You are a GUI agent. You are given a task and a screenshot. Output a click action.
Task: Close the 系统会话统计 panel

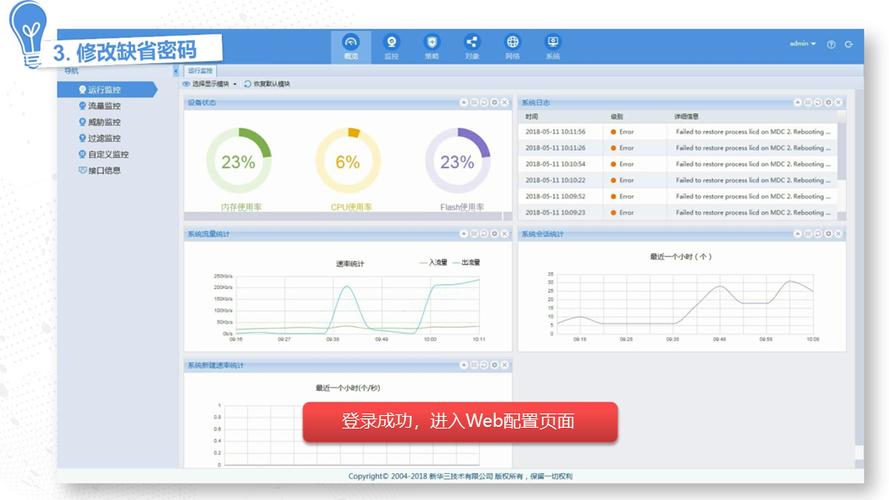pos(839,234)
